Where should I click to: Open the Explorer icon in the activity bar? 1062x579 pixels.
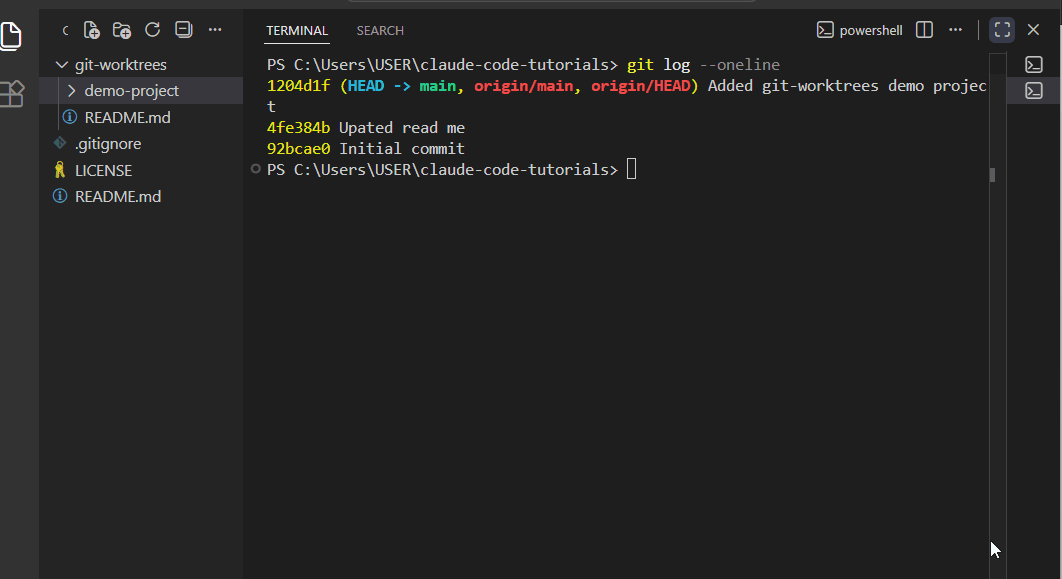[x=12, y=36]
